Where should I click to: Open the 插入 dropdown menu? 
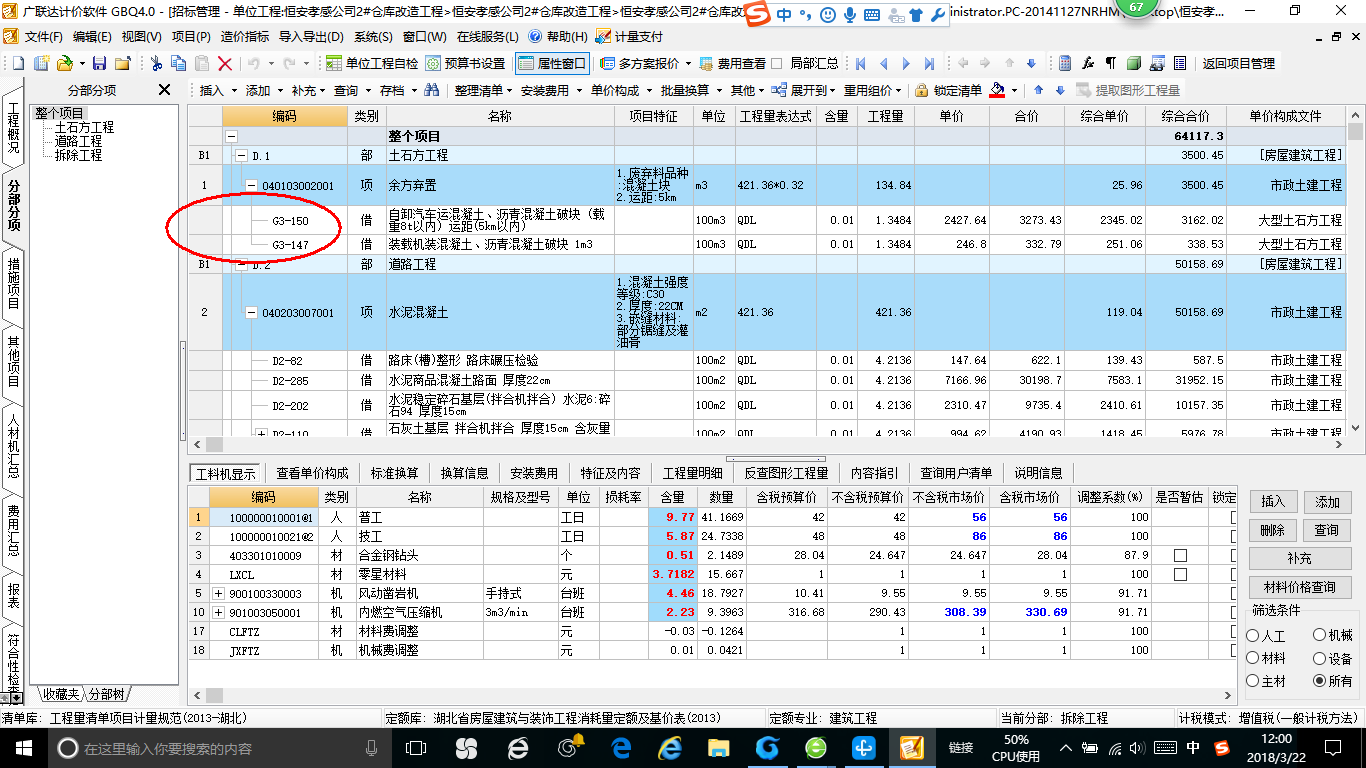(x=217, y=90)
